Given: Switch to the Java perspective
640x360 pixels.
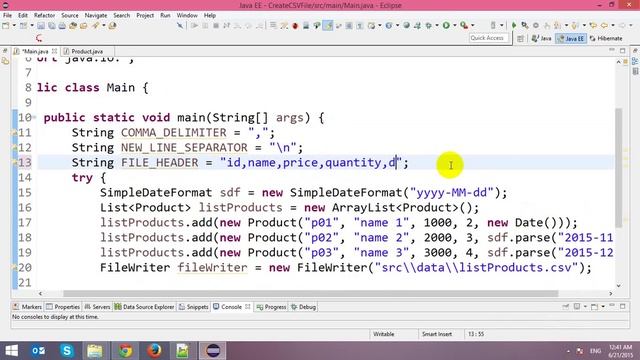Looking at the screenshot, I should tap(542, 38).
